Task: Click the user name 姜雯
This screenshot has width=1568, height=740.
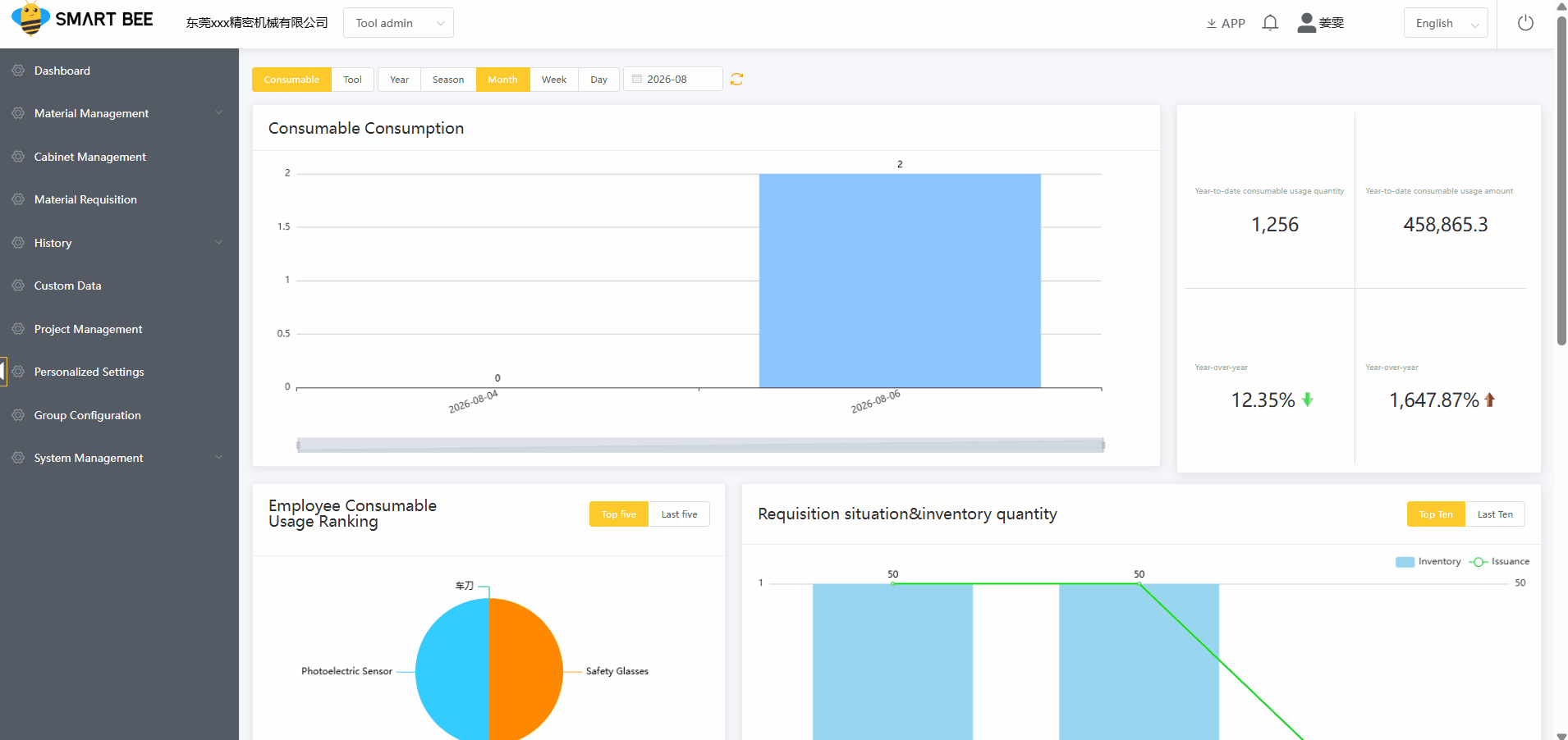Action: click(1332, 23)
